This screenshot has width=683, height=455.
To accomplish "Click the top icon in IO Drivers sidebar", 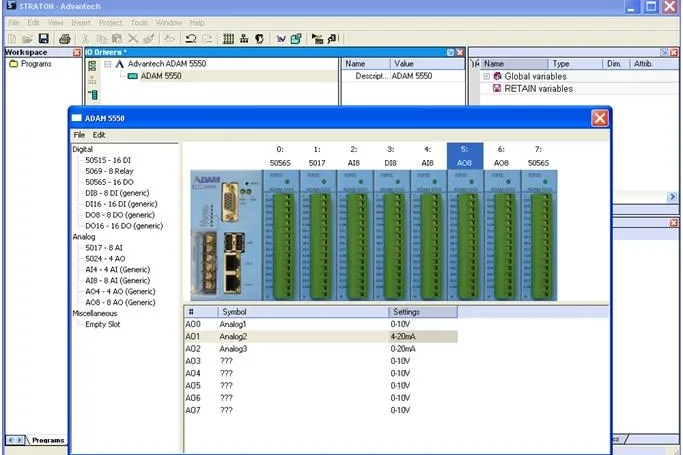I will pyautogui.click(x=92, y=66).
